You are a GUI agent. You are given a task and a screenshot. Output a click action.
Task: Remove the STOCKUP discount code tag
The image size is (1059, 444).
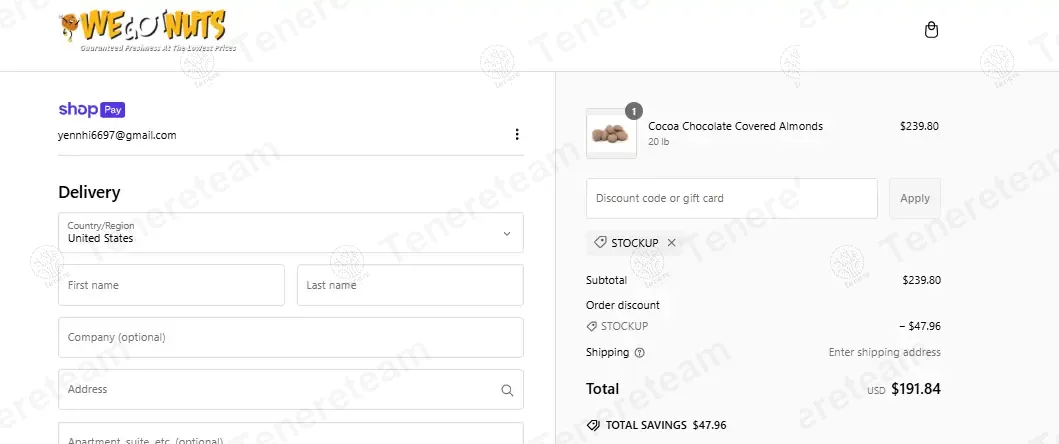tap(671, 243)
